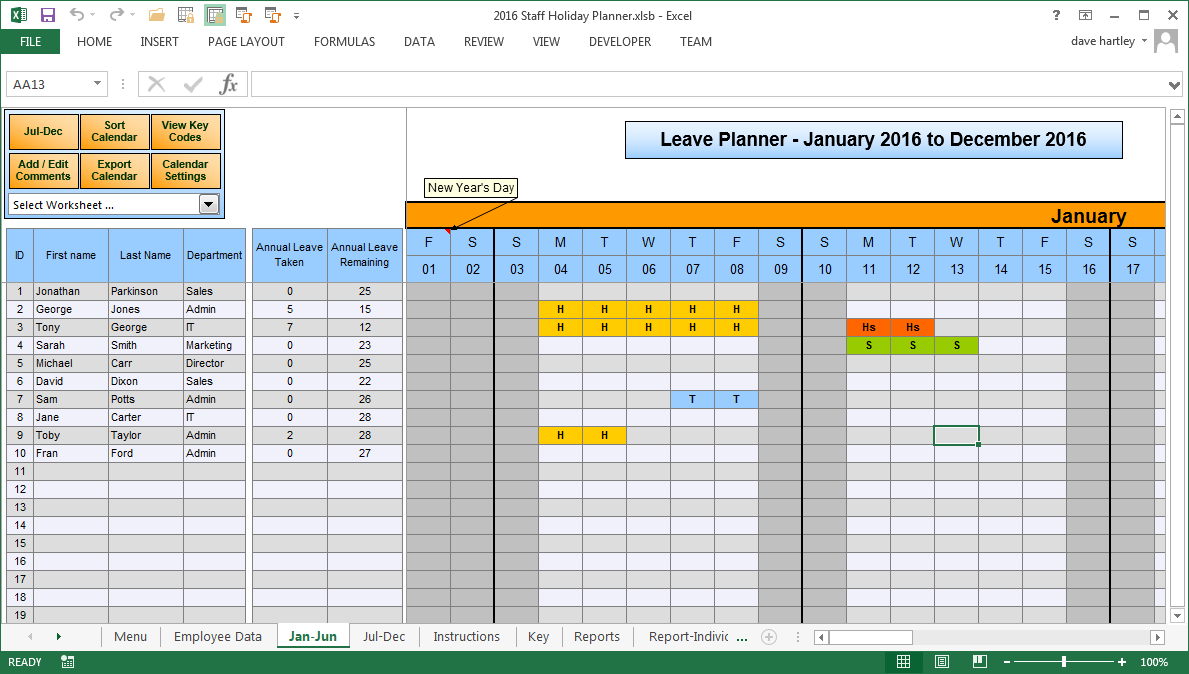Screen dimensions: 1189x674
Task: Click the zoom slider handle
Action: pyautogui.click(x=1063, y=662)
